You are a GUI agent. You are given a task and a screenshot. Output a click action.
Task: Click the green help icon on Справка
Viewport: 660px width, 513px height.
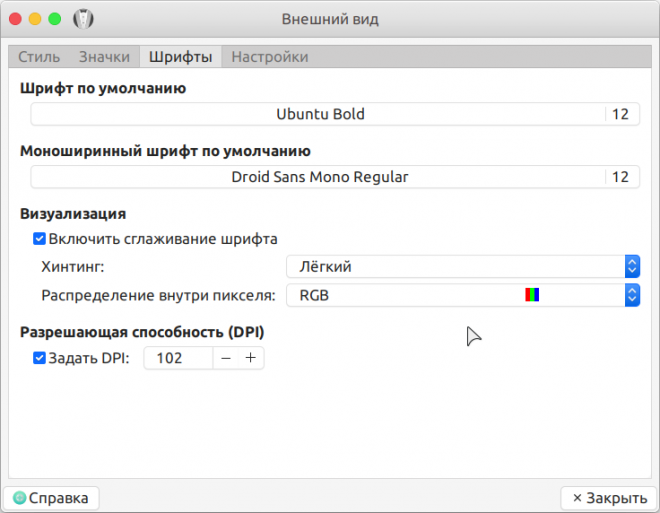pos(19,498)
